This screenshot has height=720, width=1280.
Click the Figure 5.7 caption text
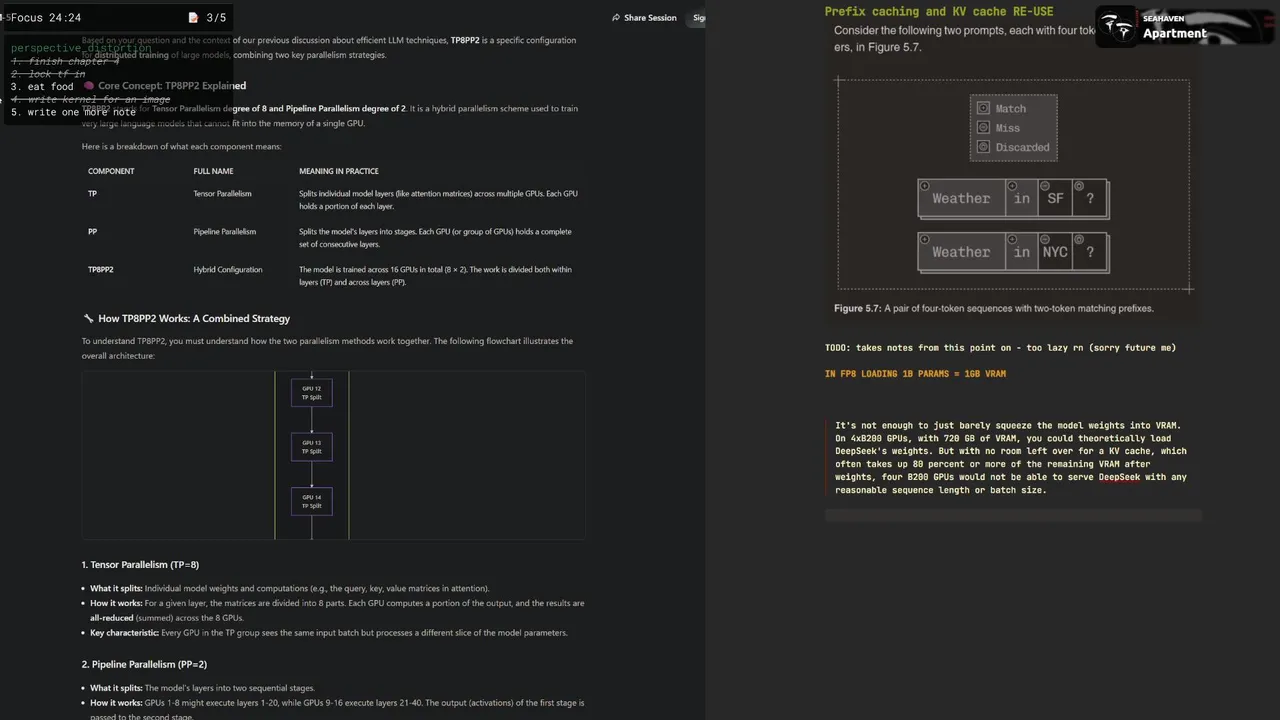click(x=994, y=308)
